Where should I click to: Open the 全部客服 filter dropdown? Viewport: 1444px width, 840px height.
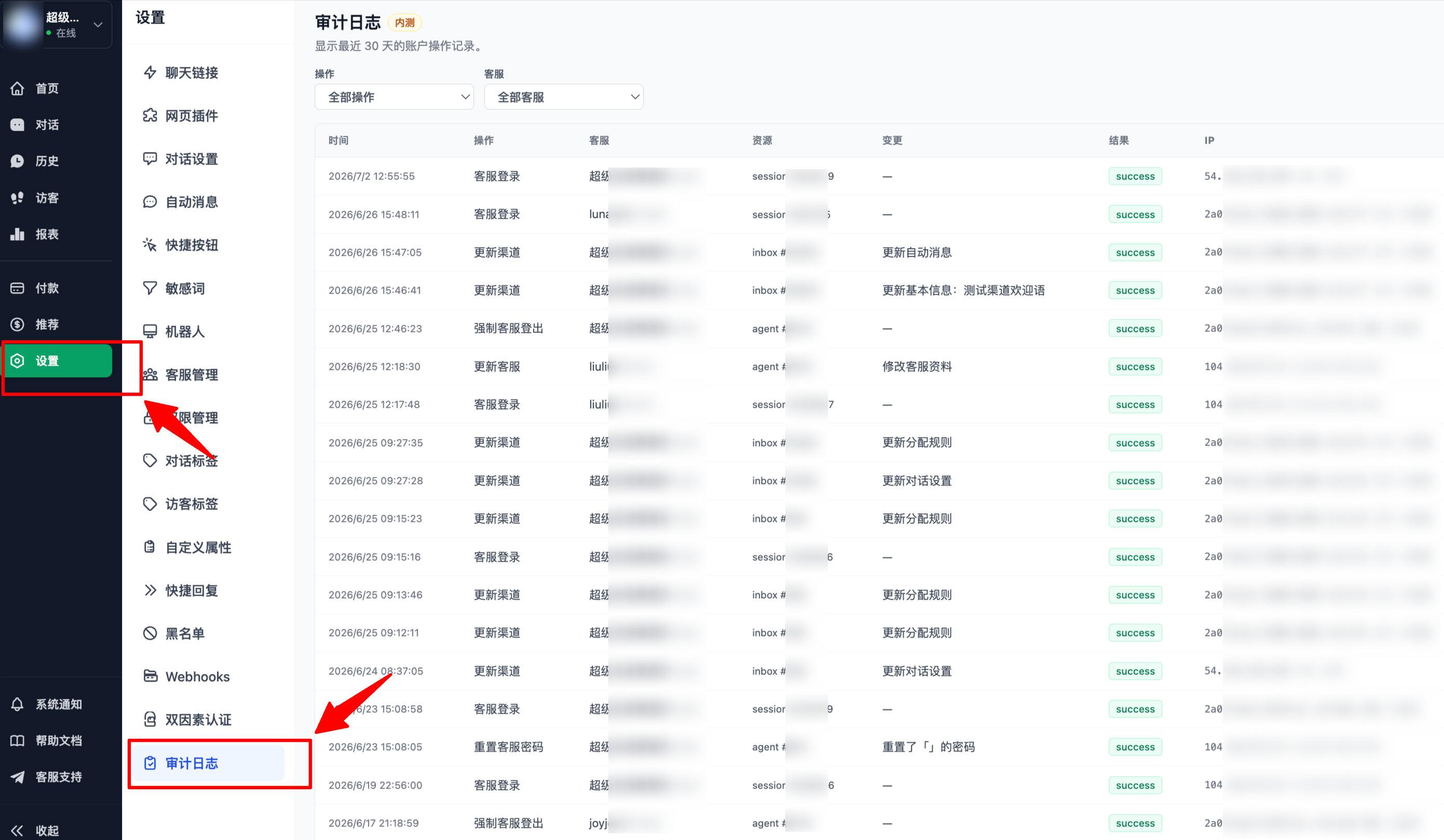point(564,97)
